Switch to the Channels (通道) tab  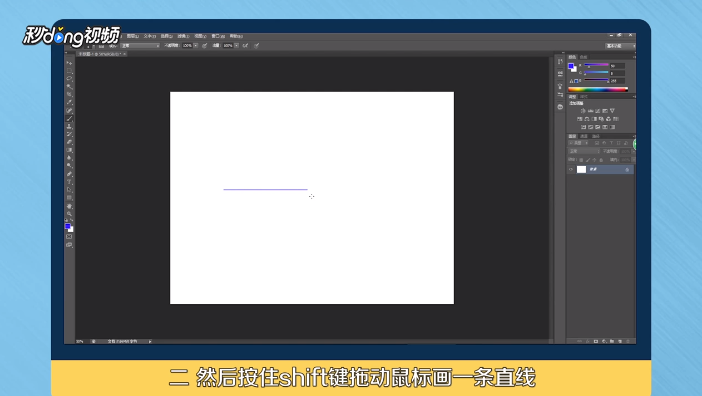pyautogui.click(x=584, y=136)
